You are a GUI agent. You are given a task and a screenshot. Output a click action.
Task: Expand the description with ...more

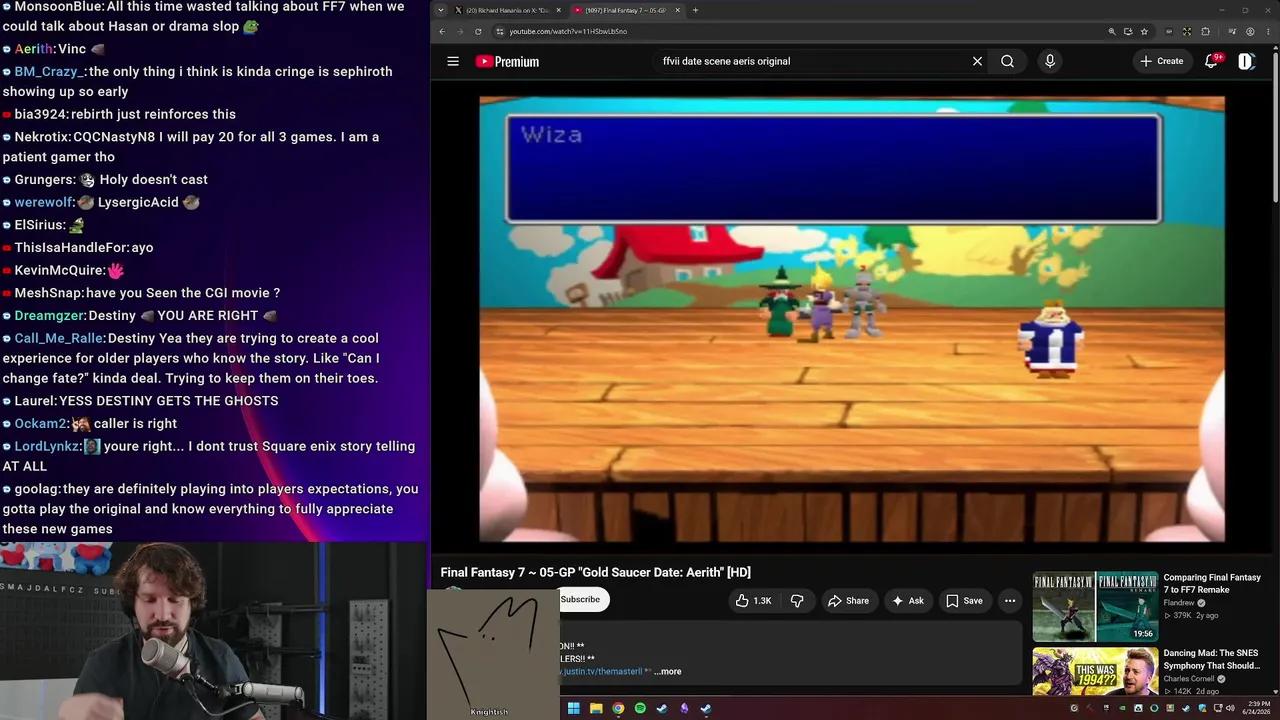(667, 672)
